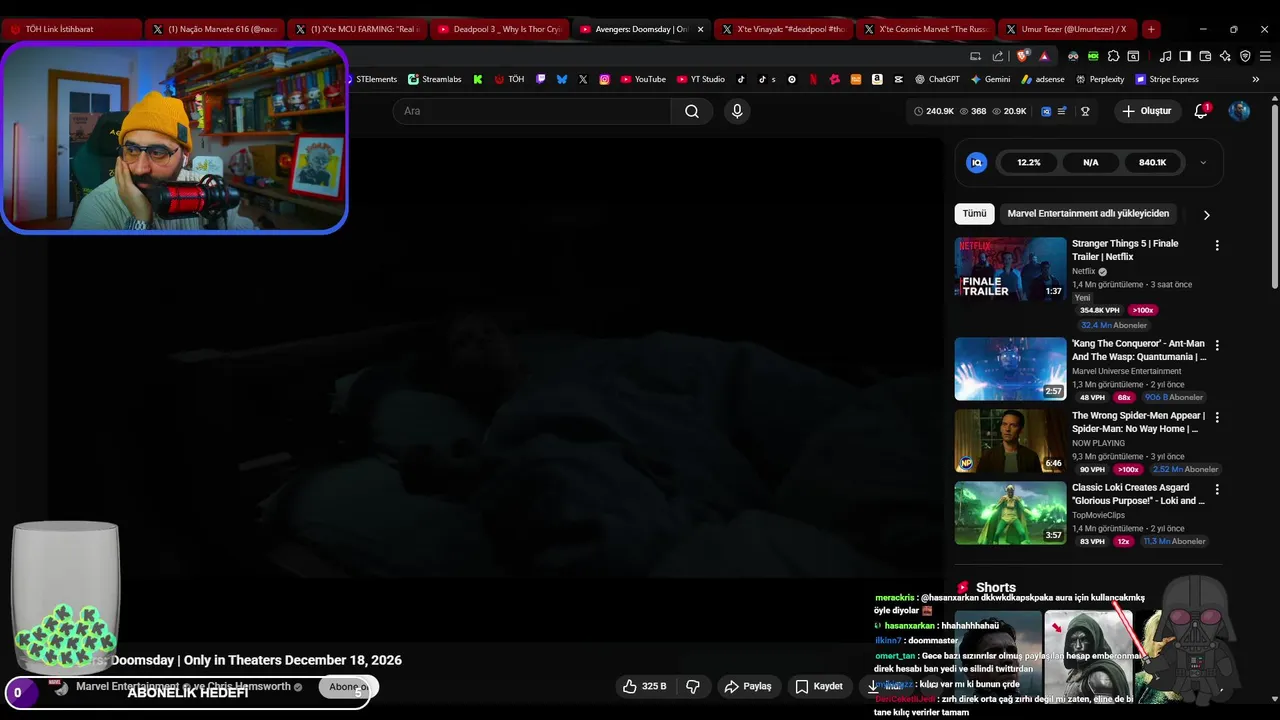Image resolution: width=1280 pixels, height=720 pixels.
Task: Open Stranger Things 5 Finale Trailer thumbnail
Action: [x=1010, y=269]
